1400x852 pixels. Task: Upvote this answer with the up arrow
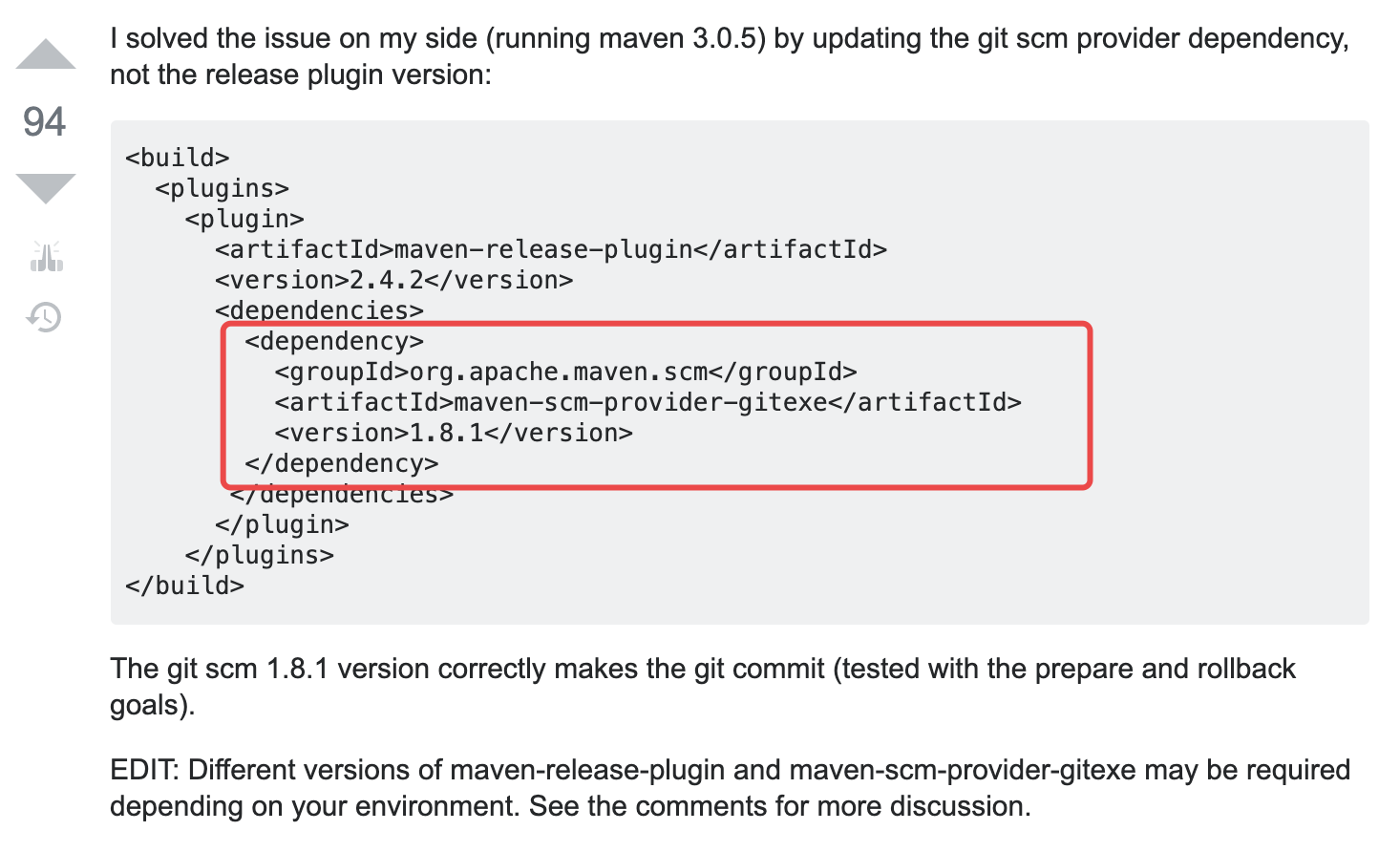click(x=46, y=55)
